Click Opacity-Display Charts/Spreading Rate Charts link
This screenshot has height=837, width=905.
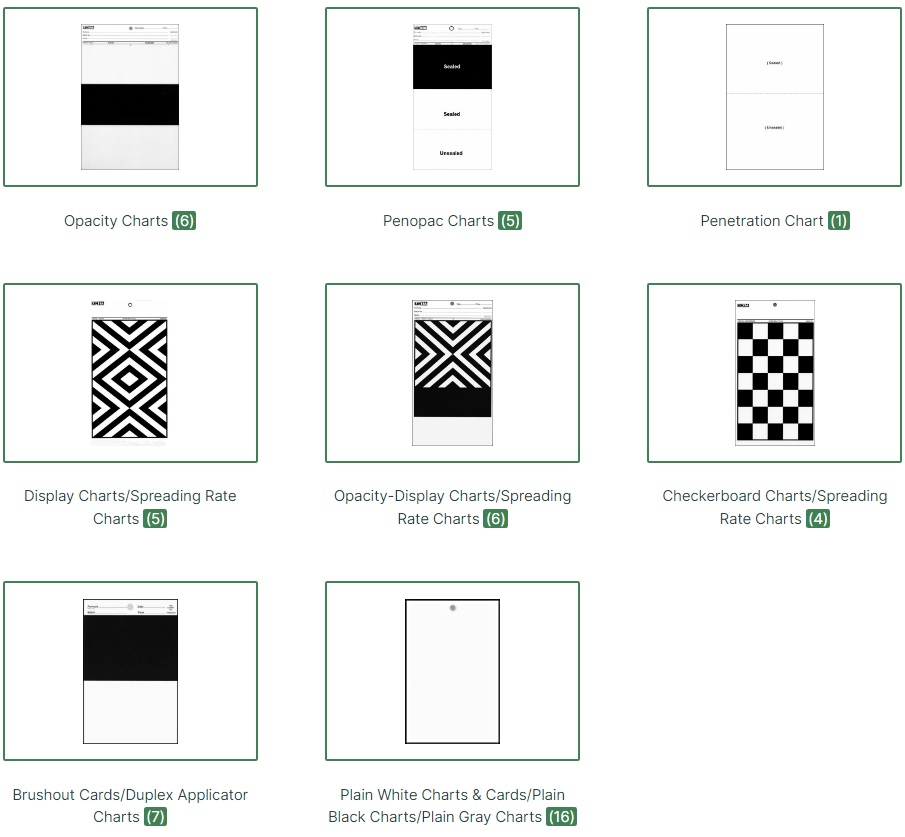click(452, 507)
